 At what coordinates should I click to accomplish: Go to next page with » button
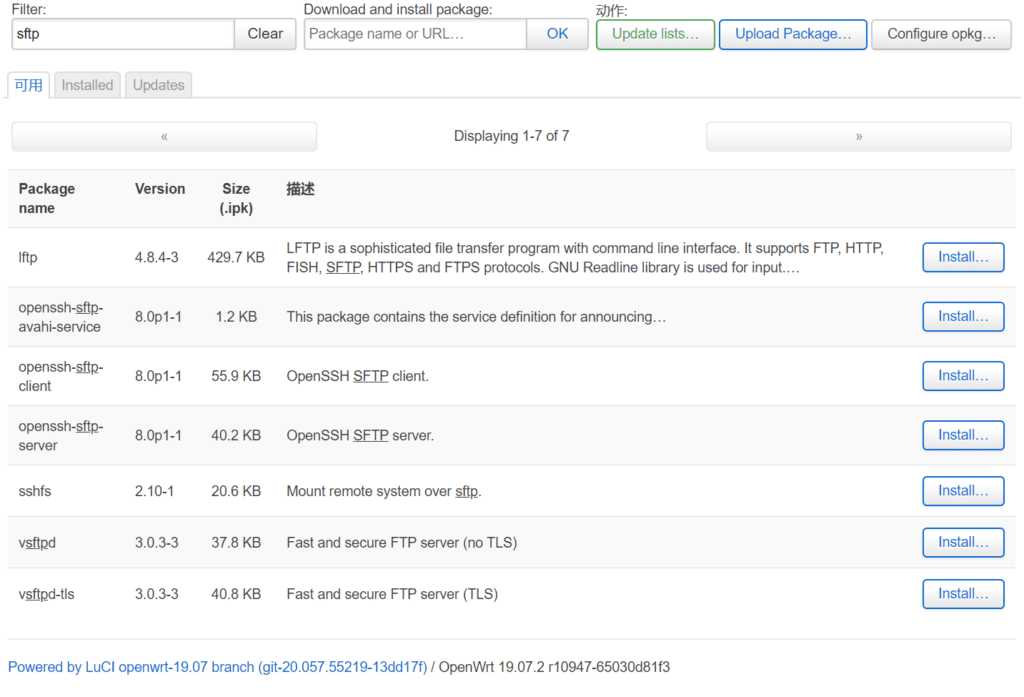[x=859, y=136]
